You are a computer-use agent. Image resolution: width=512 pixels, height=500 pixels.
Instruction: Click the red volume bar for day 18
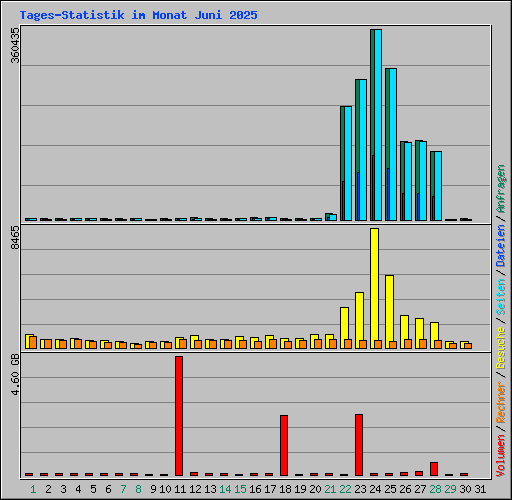pyautogui.click(x=284, y=445)
